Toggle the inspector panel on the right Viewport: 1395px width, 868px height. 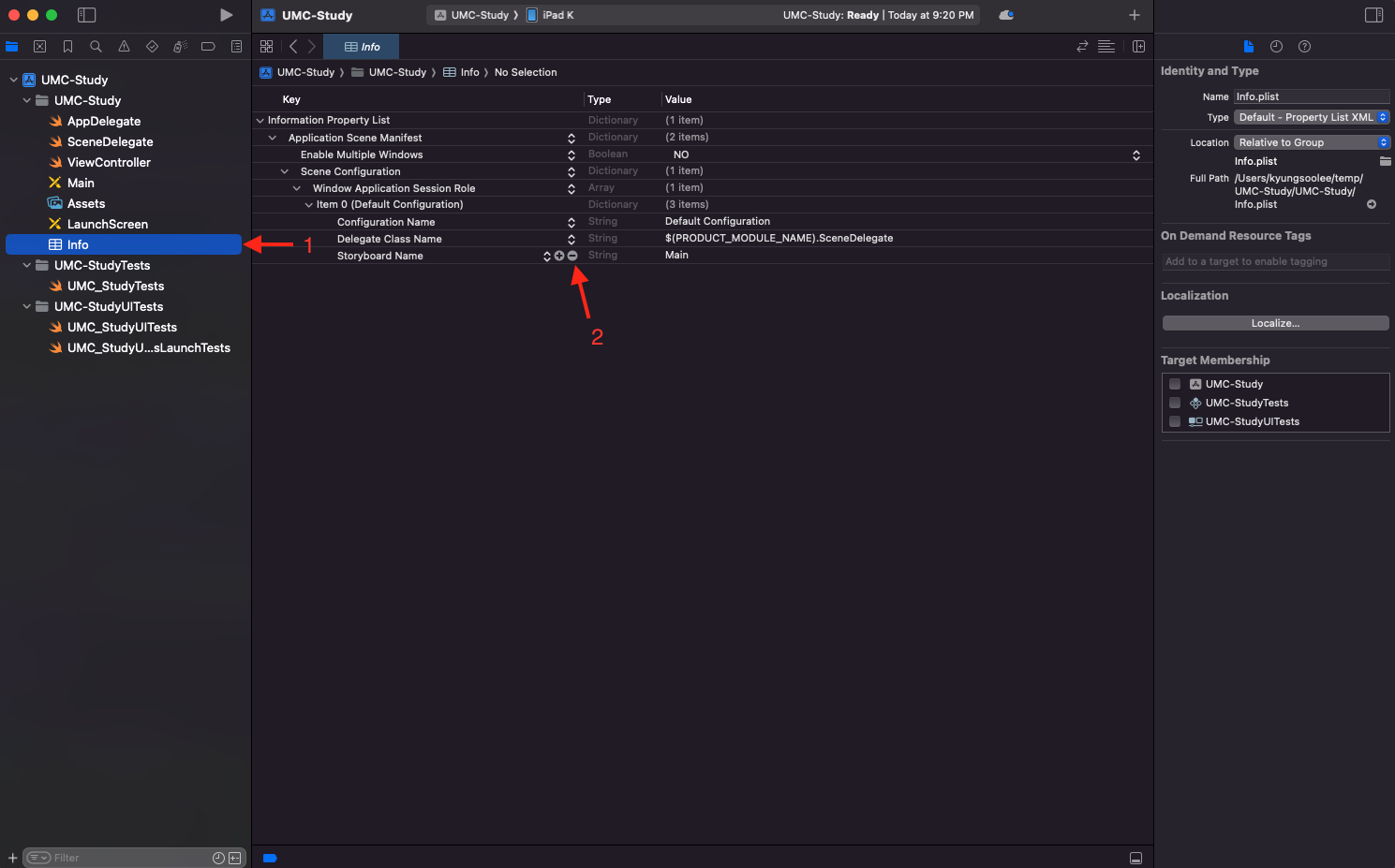[1373, 15]
